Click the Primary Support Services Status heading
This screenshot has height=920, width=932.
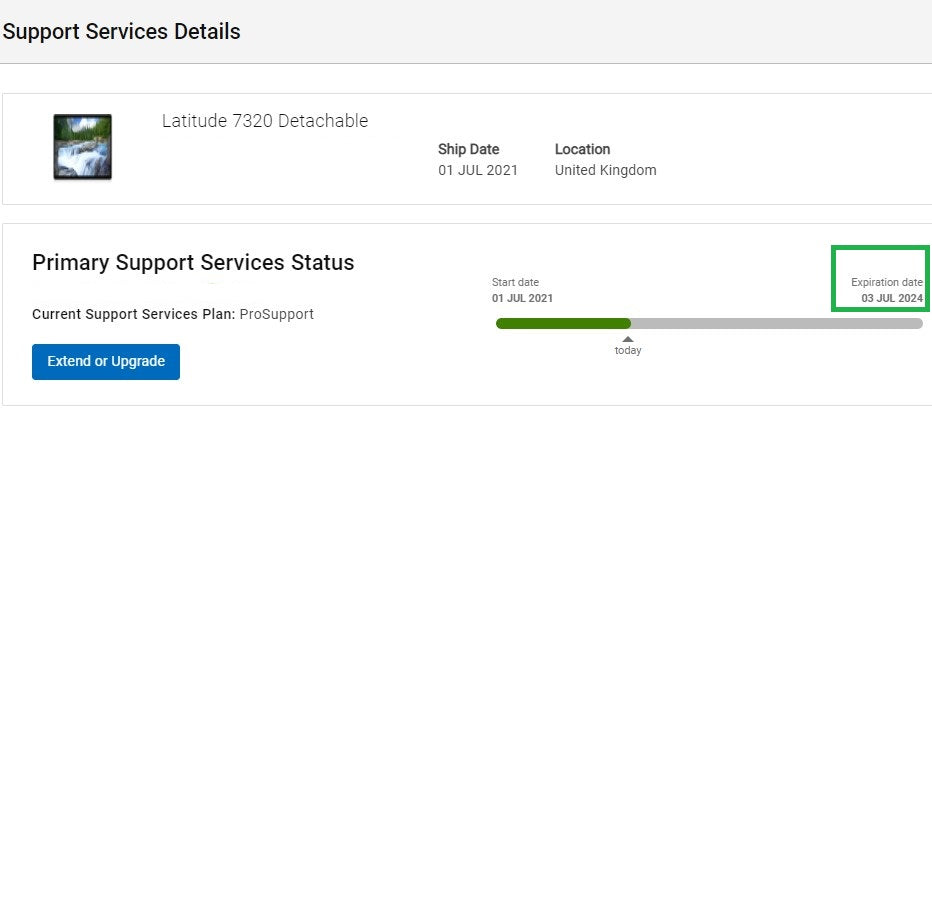(x=193, y=263)
